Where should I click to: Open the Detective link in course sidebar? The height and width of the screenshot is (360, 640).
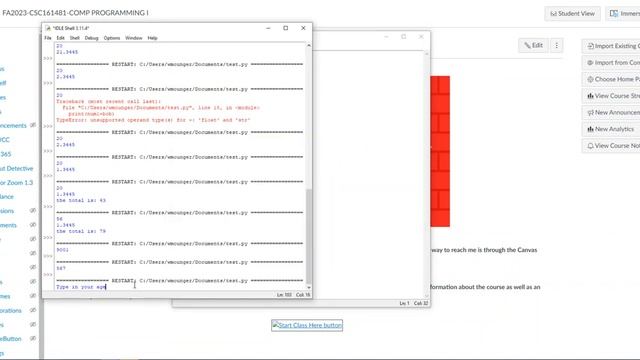click(17, 168)
